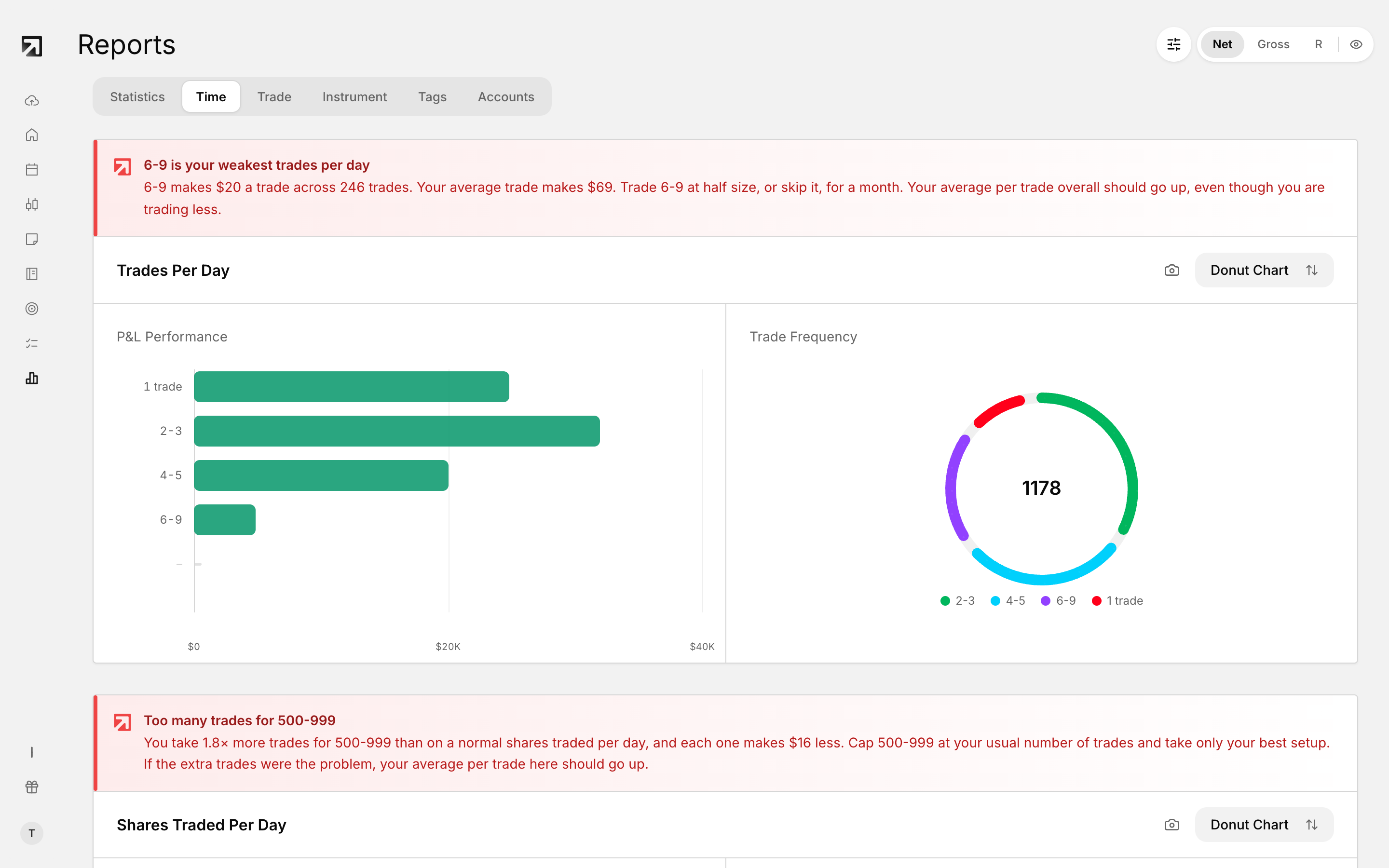Open the target goals icon

[x=31, y=308]
